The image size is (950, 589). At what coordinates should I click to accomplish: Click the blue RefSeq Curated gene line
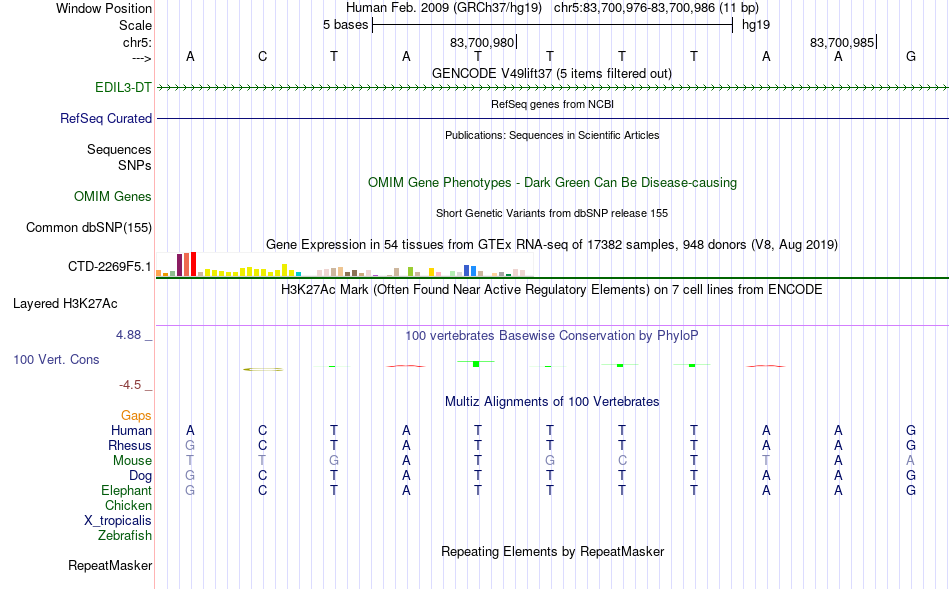(553, 118)
